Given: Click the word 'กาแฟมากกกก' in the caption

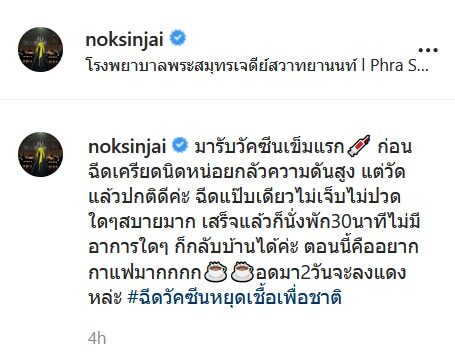Looking at the screenshot, I should point(145,273).
